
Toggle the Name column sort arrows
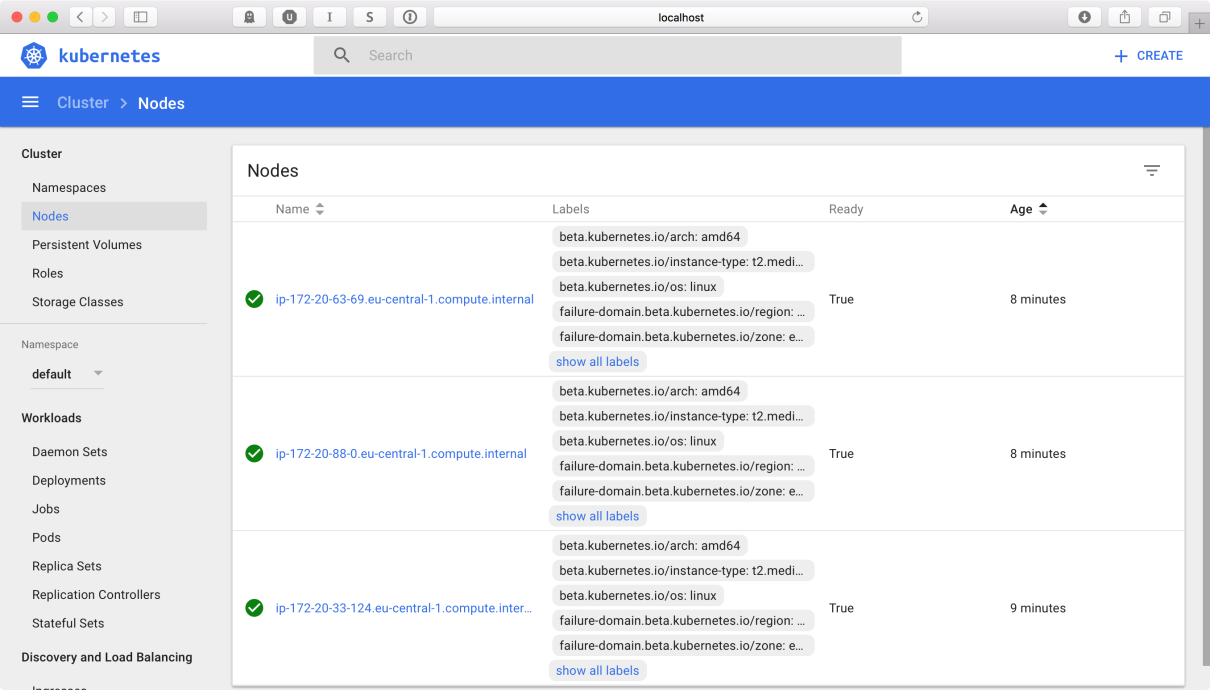tap(319, 209)
